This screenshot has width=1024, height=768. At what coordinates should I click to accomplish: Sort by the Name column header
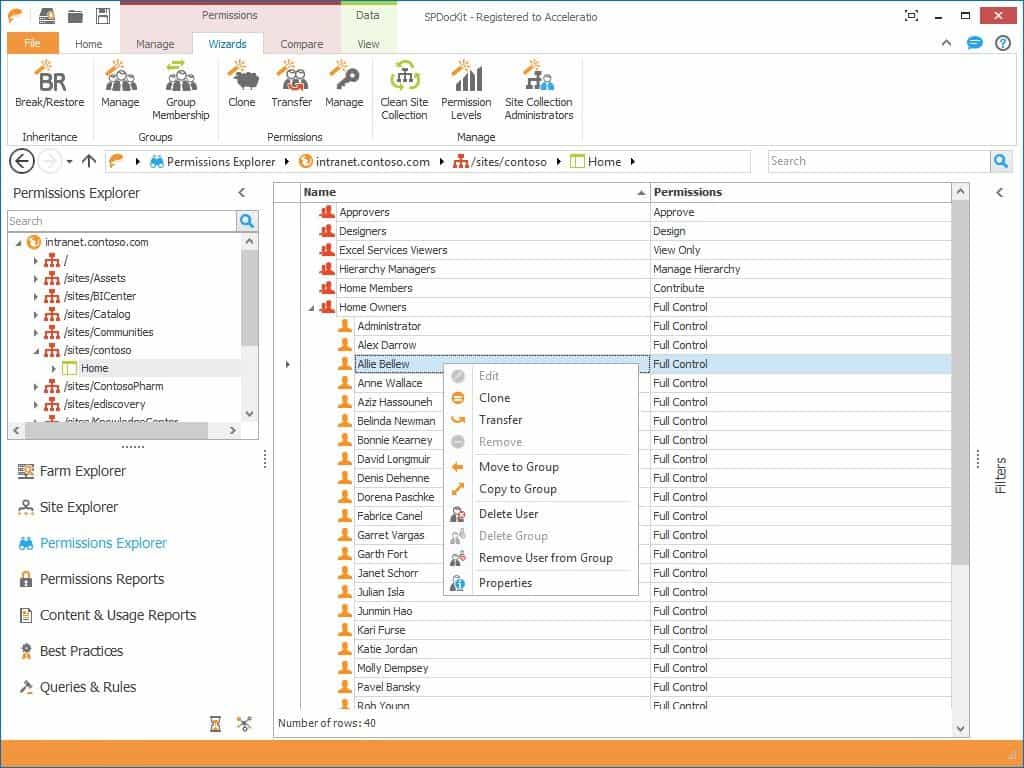coord(475,192)
